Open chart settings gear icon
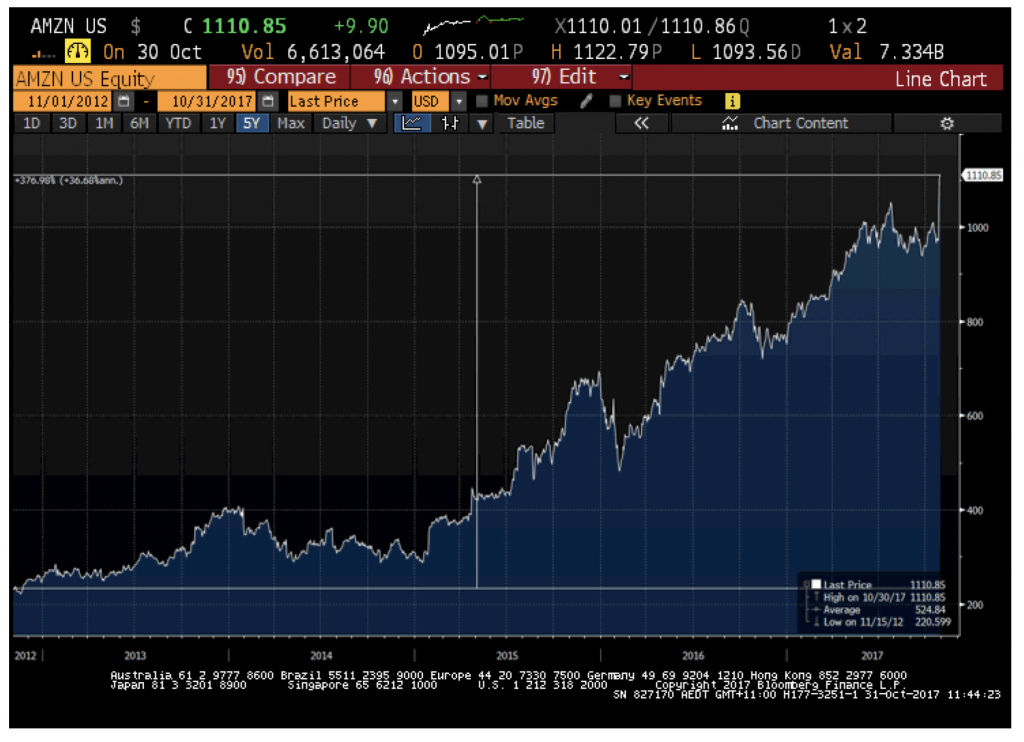The width and height of the screenshot is (1024, 742). click(947, 123)
